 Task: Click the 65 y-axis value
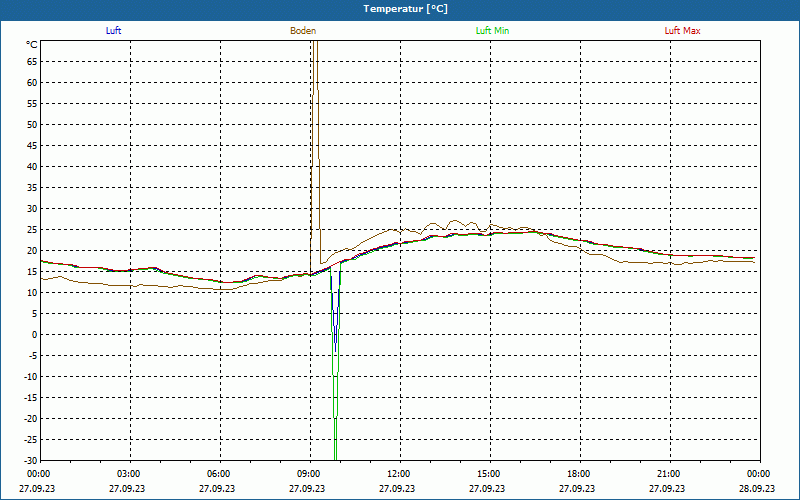click(32, 62)
